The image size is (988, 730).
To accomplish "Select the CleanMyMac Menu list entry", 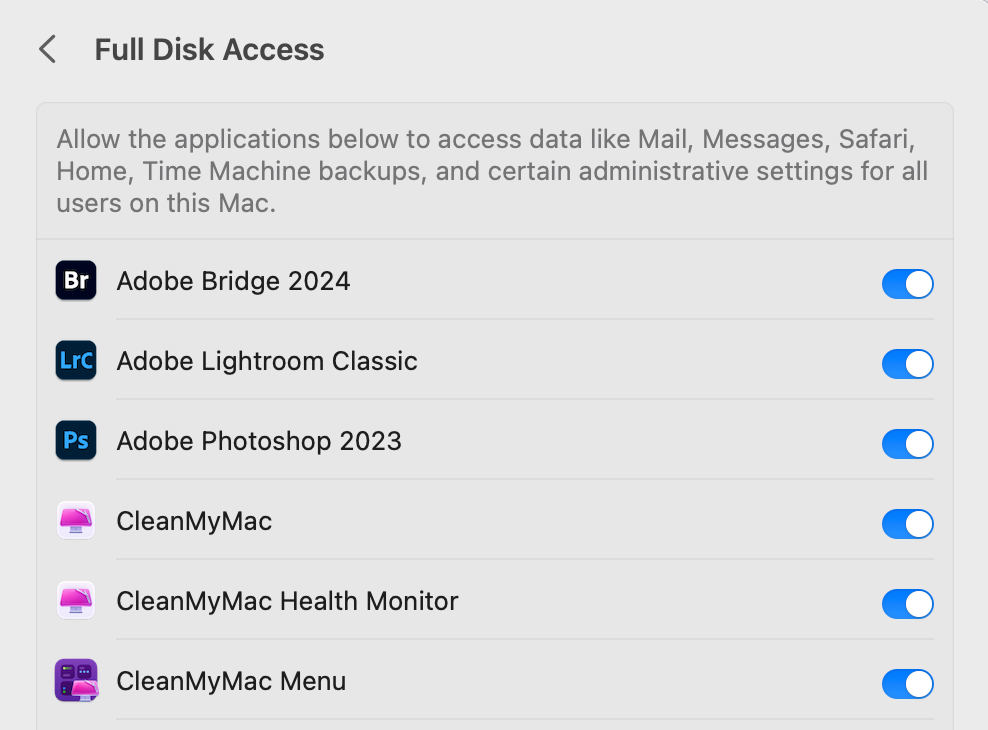I will [x=231, y=681].
